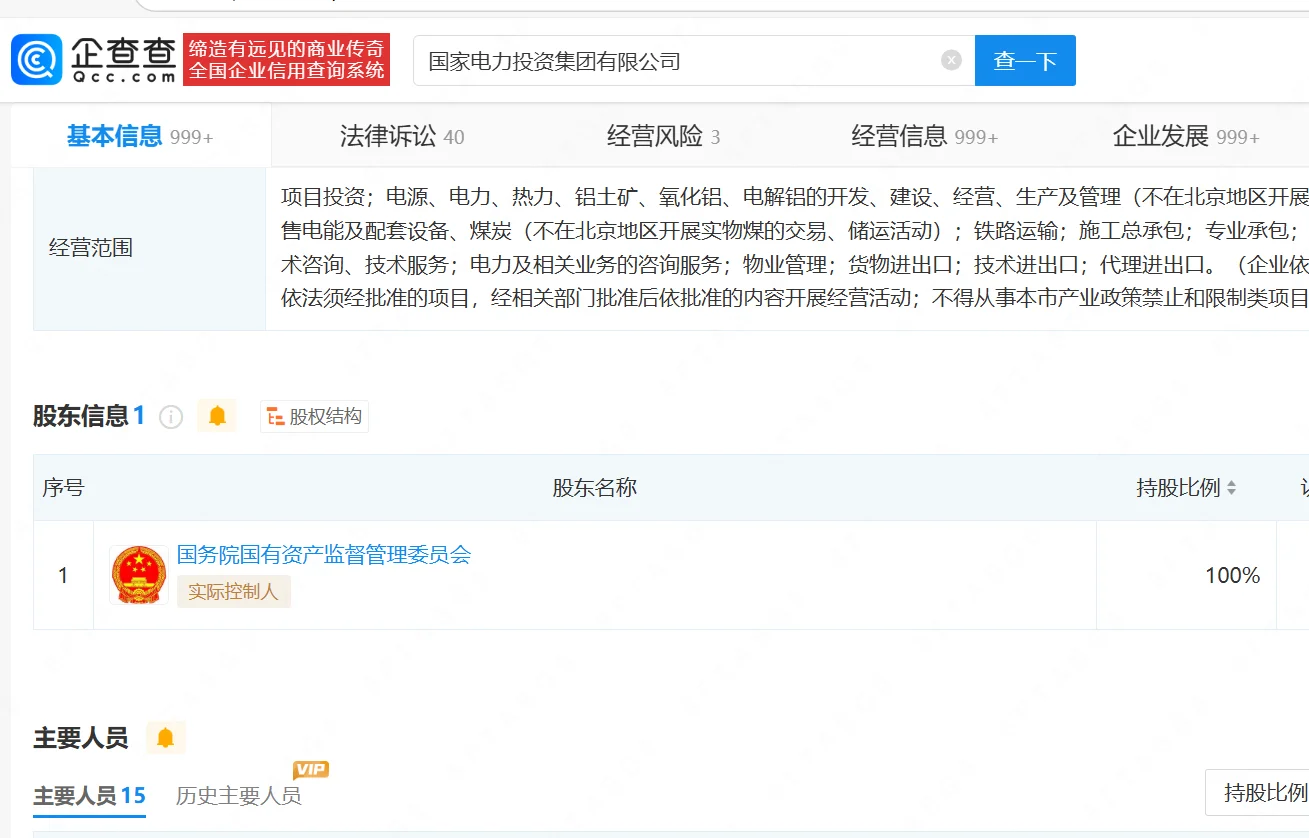Click the 股东信息 section heading

pos(80,416)
